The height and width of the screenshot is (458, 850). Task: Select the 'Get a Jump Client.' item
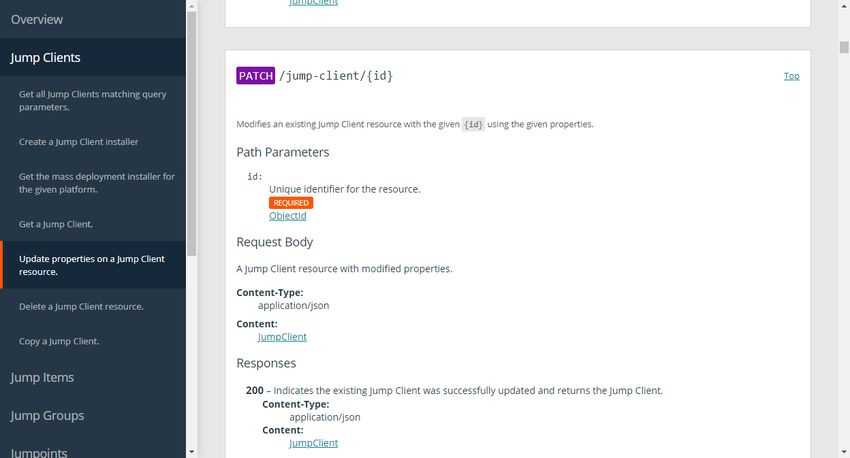[x=56, y=224]
